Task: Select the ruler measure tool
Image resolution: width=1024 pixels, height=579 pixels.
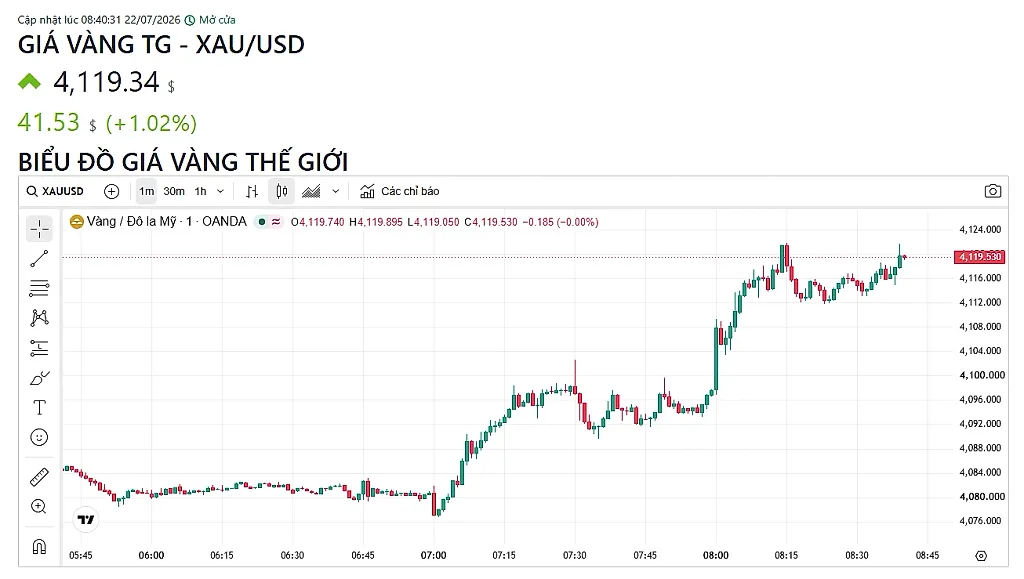Action: point(39,477)
